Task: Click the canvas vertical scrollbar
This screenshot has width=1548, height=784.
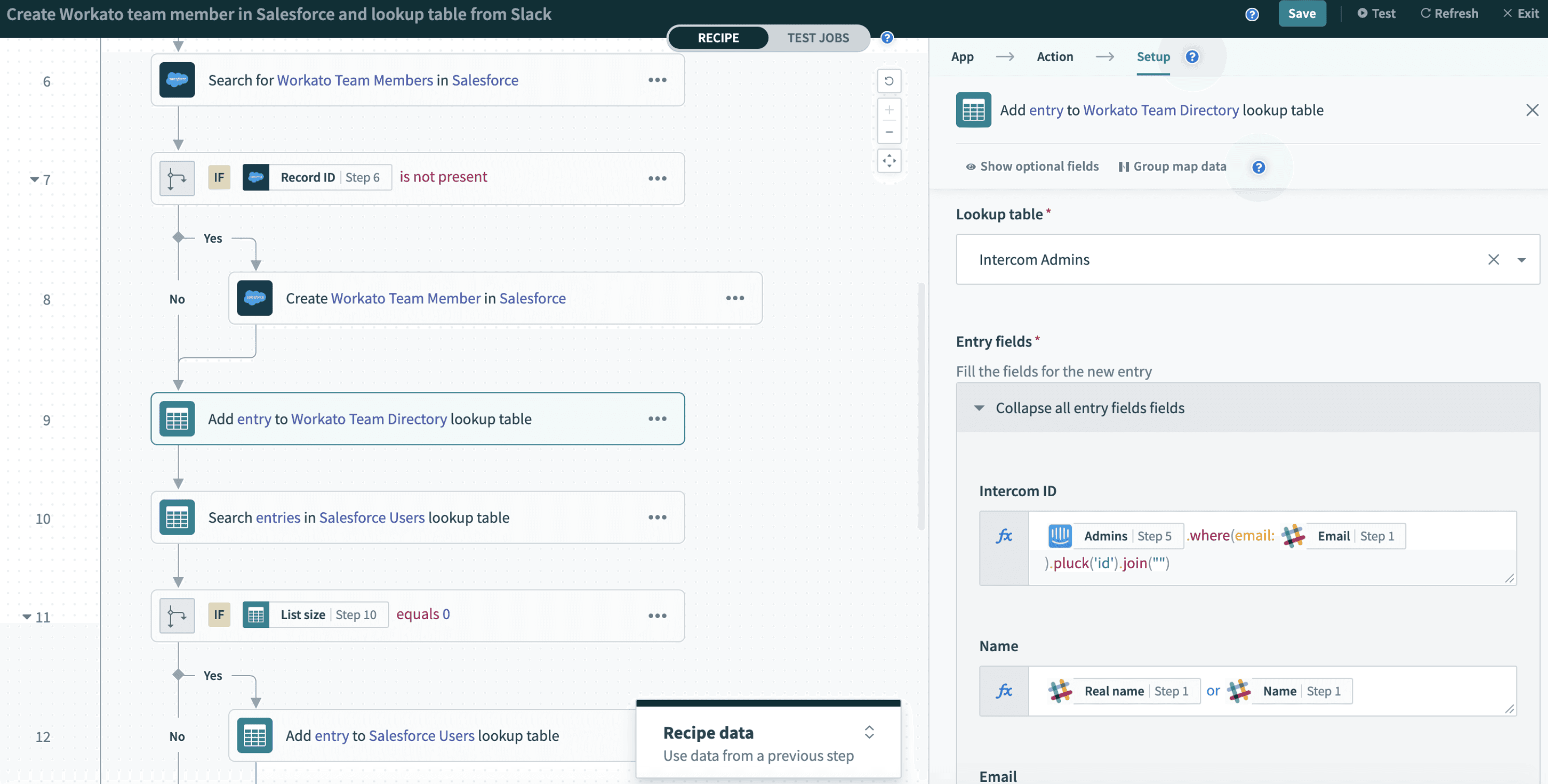Action: point(921,407)
